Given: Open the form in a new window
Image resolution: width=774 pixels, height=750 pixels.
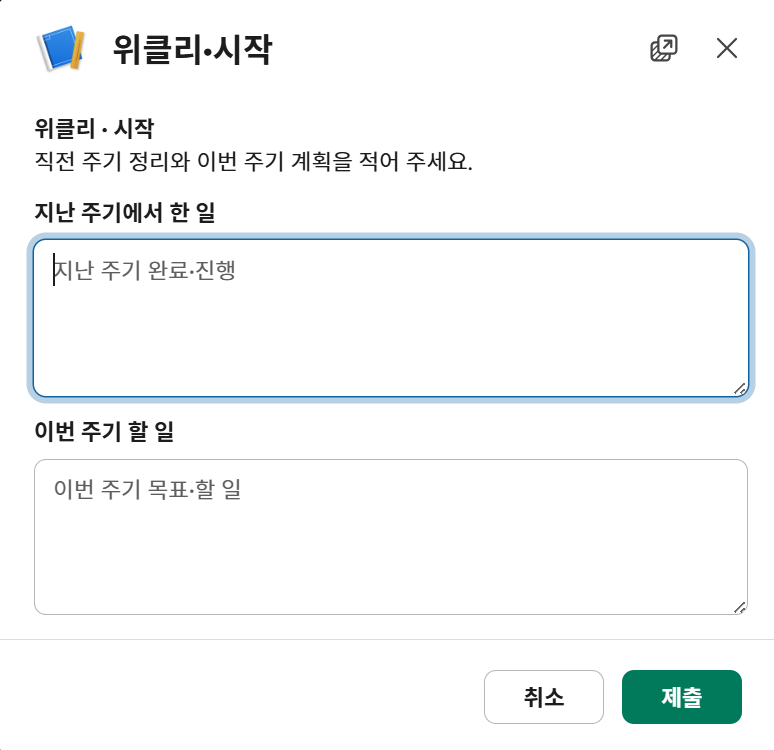Looking at the screenshot, I should tap(664, 48).
